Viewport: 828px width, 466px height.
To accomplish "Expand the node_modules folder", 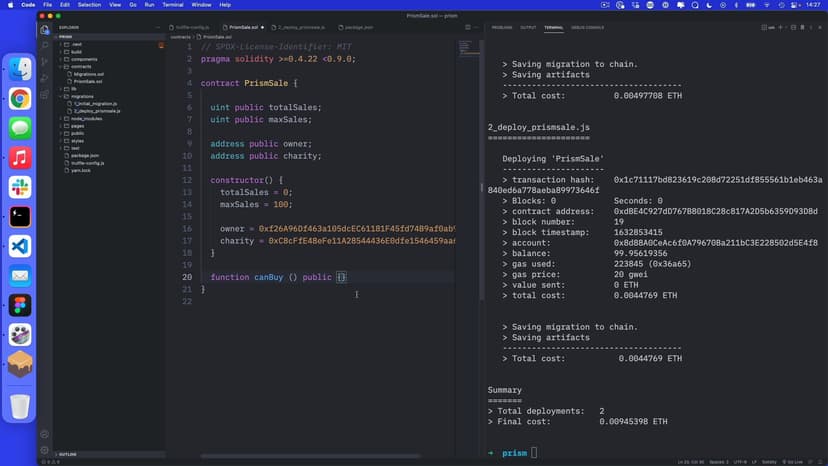I will pyautogui.click(x=86, y=118).
